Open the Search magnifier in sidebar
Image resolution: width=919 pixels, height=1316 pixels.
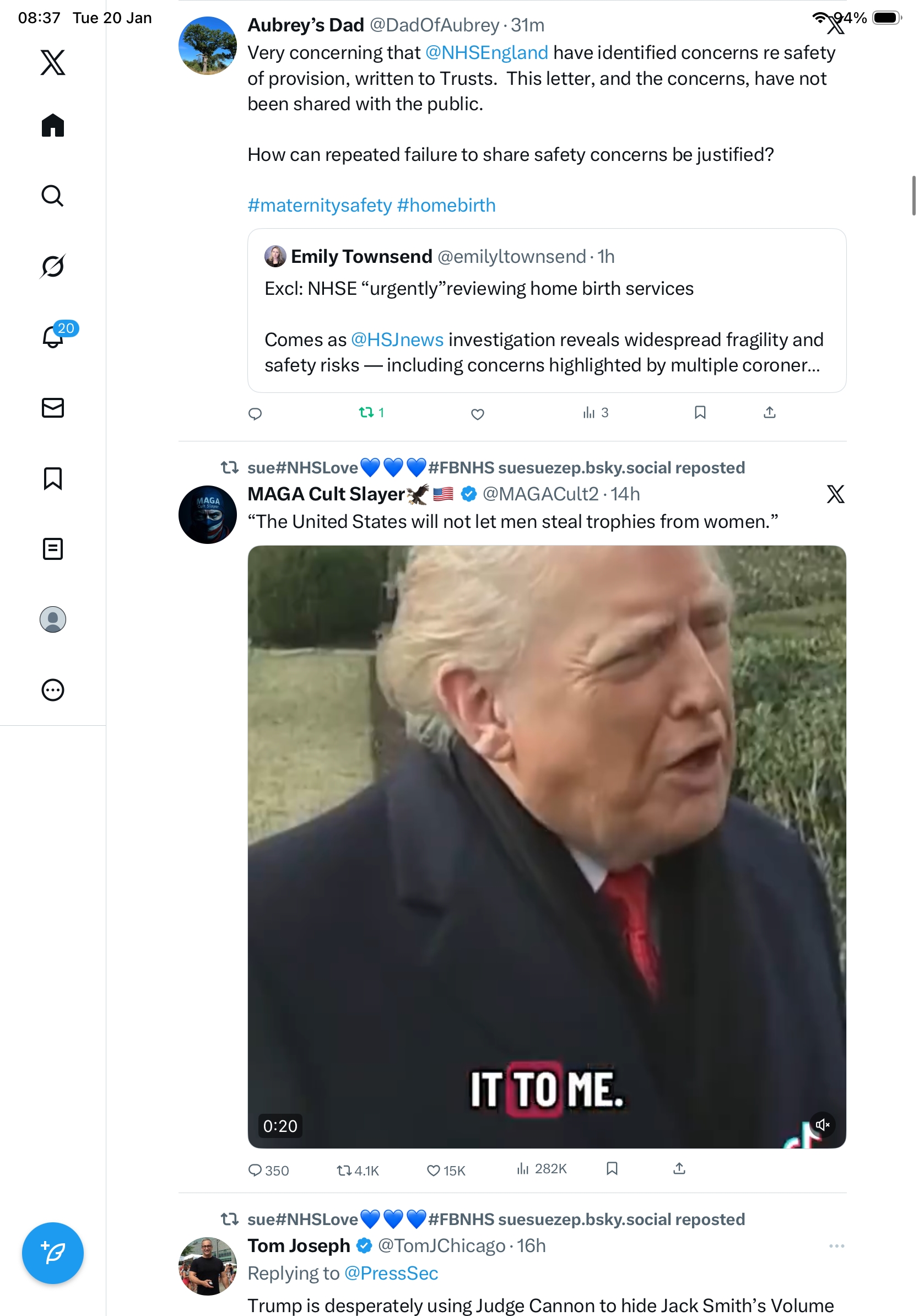[x=53, y=196]
